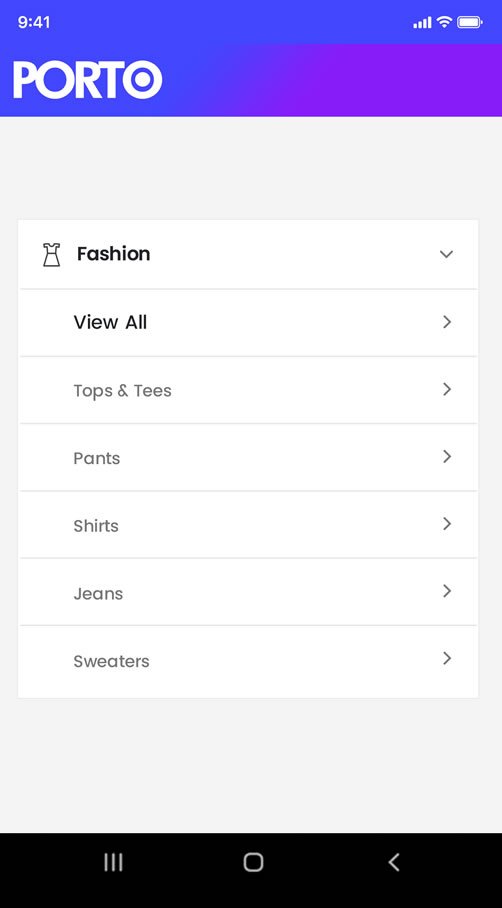Select the Fashion category heading
The image size is (502, 908).
(x=113, y=254)
